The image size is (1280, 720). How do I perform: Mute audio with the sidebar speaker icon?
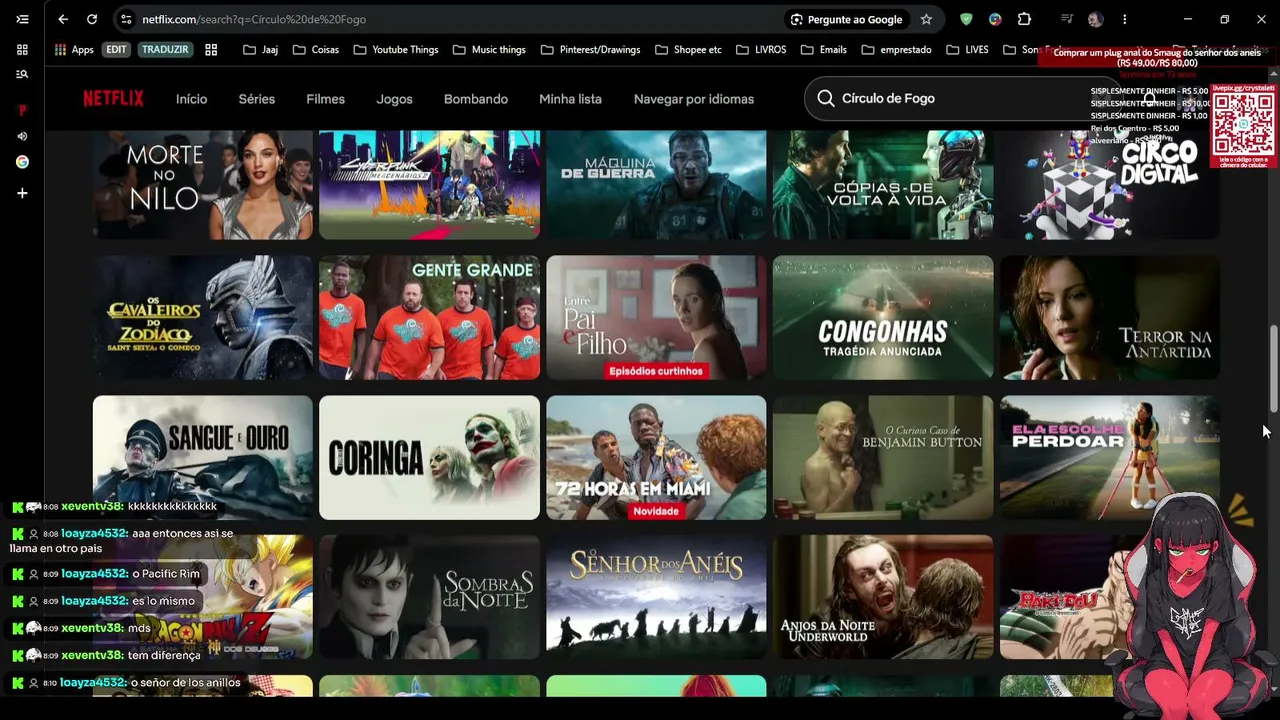coord(22,136)
